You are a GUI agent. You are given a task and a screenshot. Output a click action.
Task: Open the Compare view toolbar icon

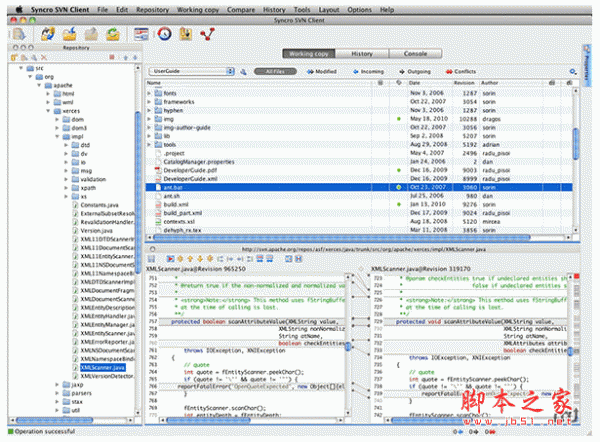point(141,34)
